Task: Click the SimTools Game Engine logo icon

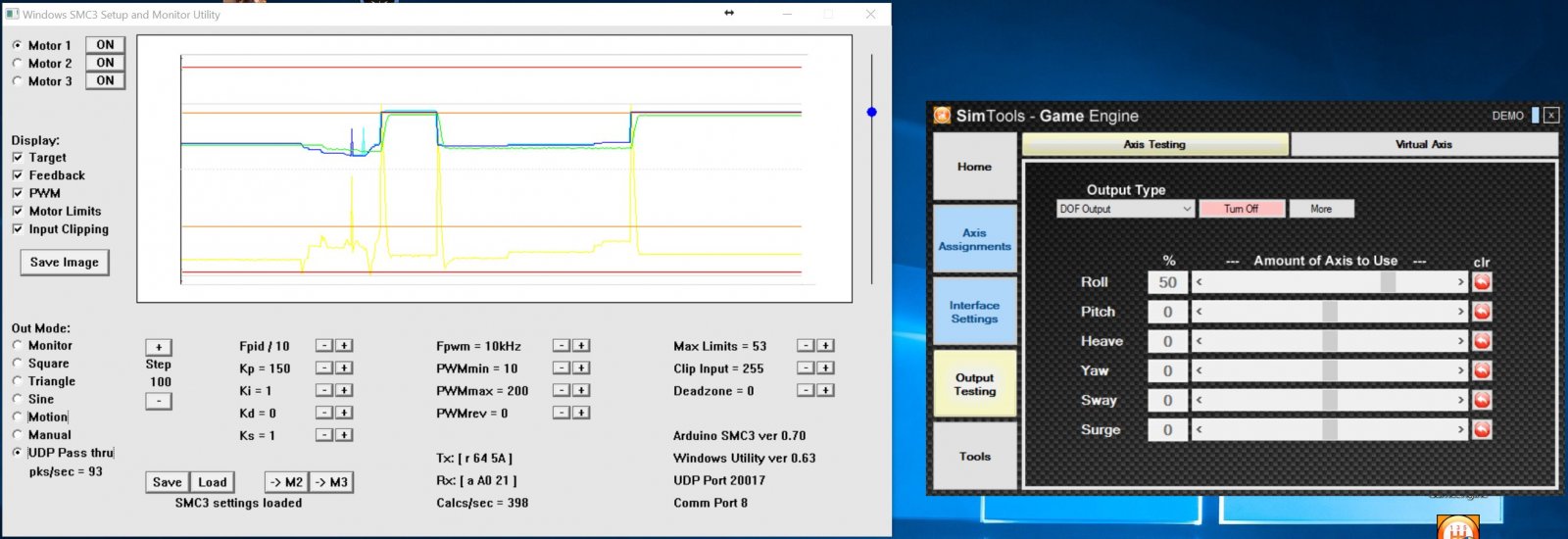Action: [942, 116]
